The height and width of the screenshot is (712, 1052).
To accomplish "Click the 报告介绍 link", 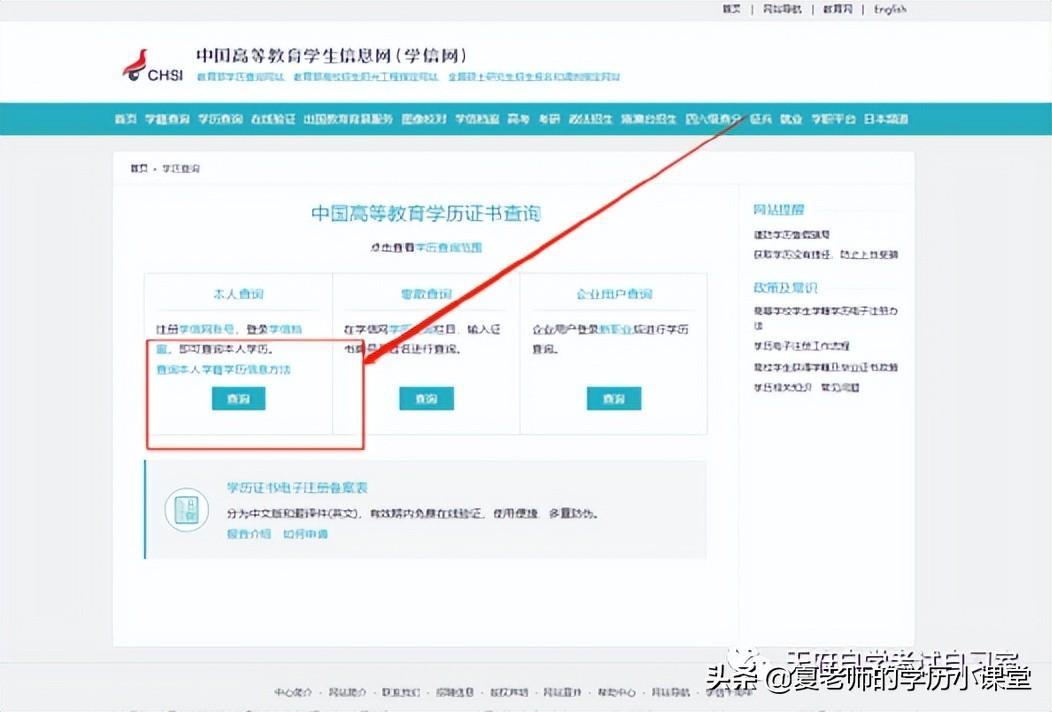I will 249,534.
